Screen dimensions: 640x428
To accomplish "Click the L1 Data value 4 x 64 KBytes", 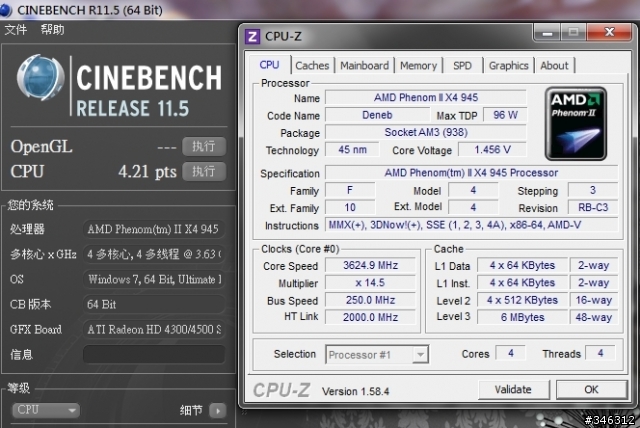I will (522, 266).
